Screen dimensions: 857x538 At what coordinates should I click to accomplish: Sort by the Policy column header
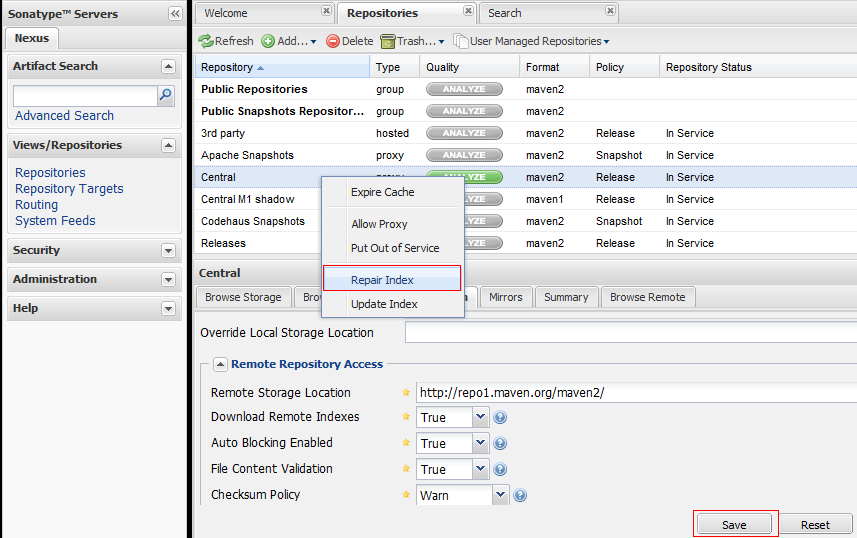pos(624,67)
